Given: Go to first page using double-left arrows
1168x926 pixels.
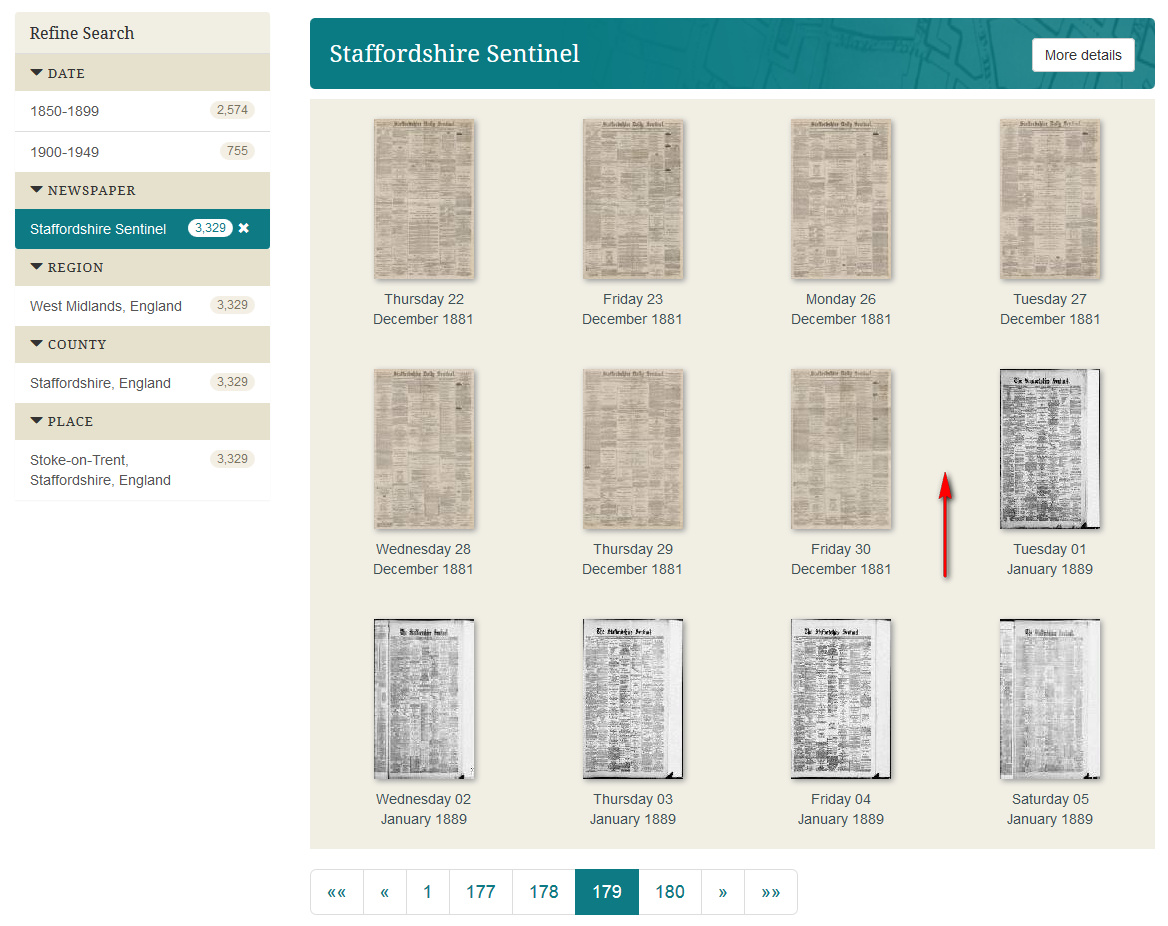Looking at the screenshot, I should click(x=337, y=892).
